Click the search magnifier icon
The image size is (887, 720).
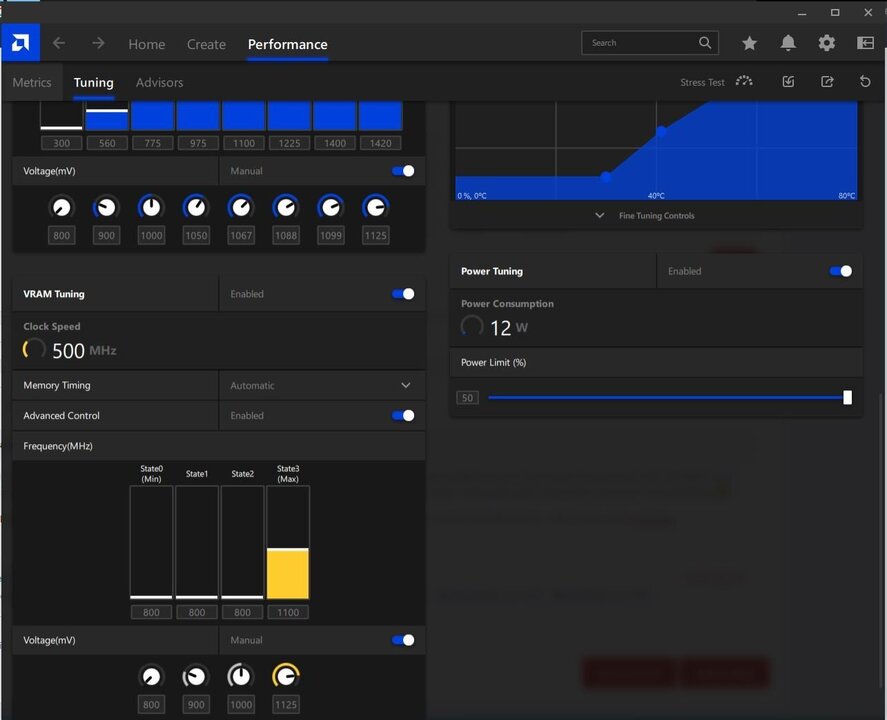click(705, 43)
